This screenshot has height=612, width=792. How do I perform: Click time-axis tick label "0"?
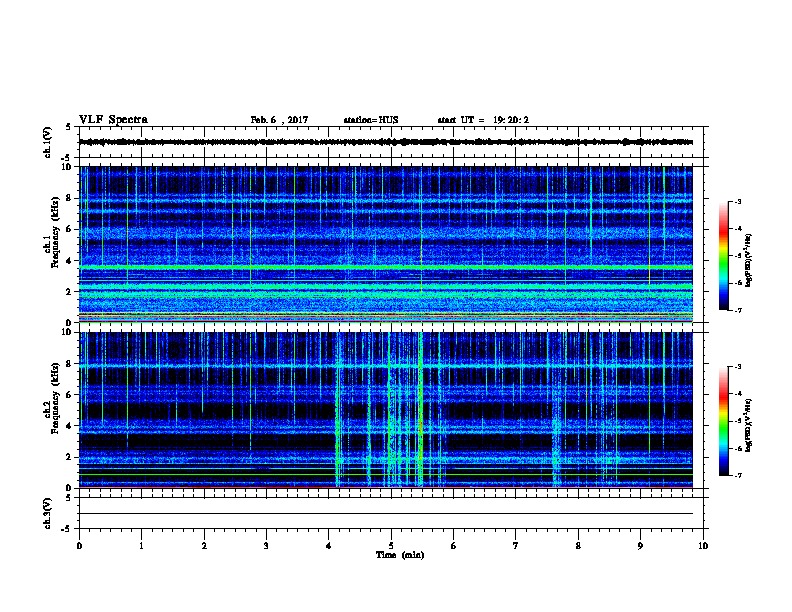click(79, 546)
